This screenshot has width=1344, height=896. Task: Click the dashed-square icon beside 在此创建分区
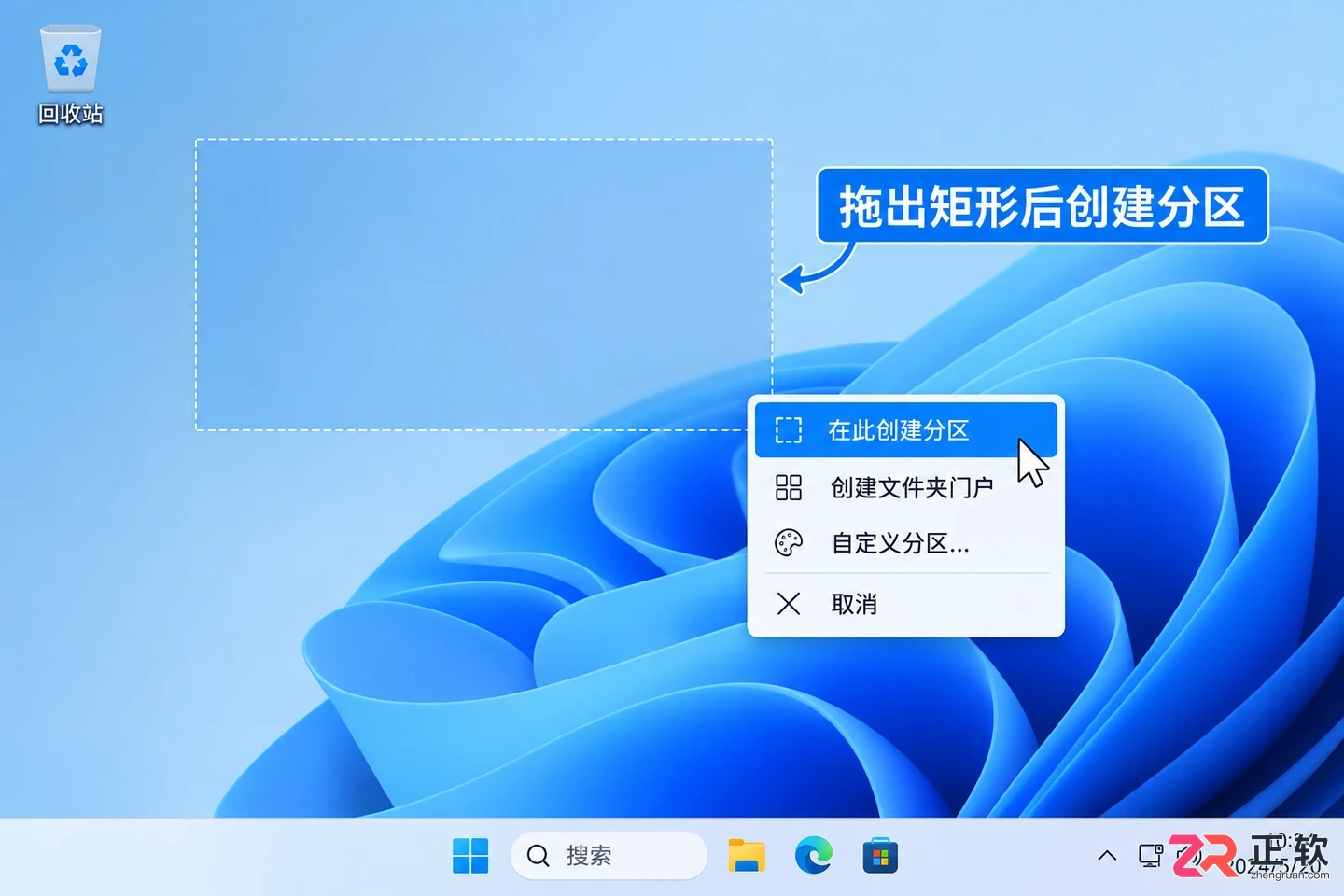coord(789,430)
